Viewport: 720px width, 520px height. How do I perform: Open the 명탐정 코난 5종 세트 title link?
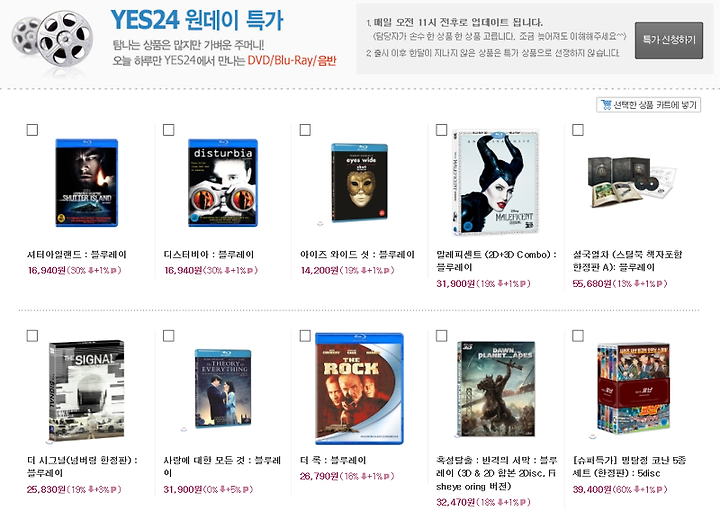click(629, 466)
